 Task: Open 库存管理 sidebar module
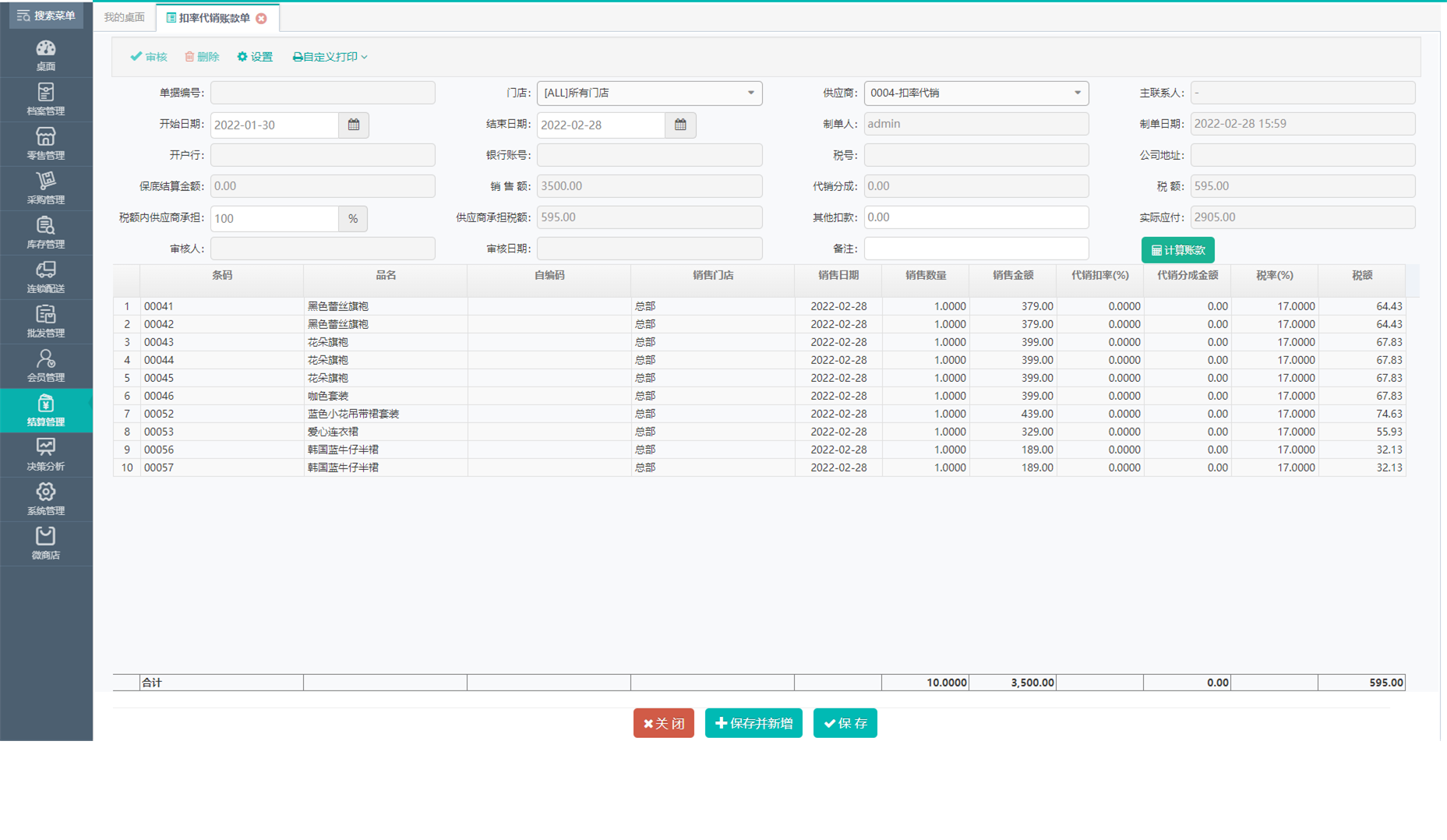pyautogui.click(x=46, y=233)
